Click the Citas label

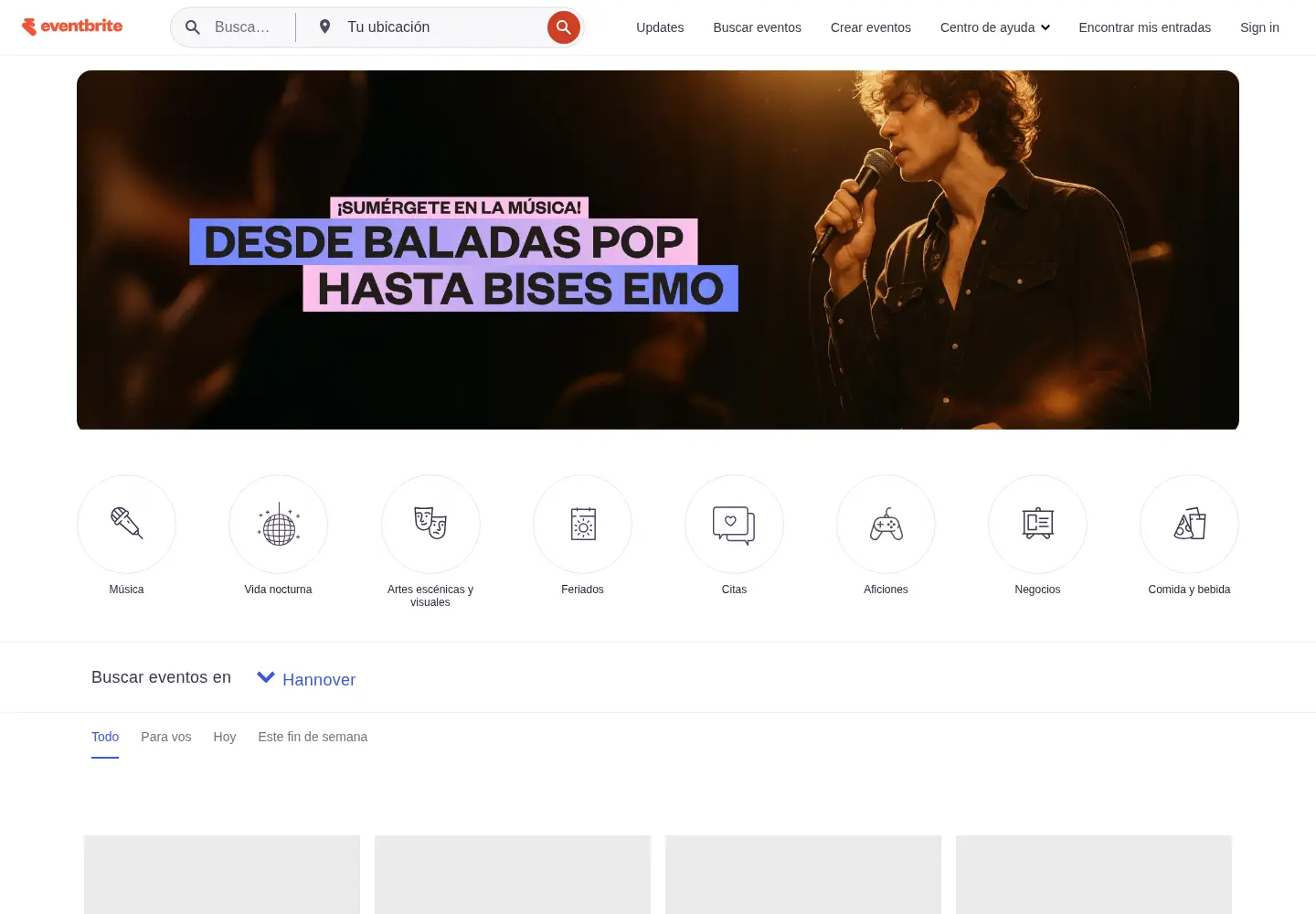click(x=734, y=590)
